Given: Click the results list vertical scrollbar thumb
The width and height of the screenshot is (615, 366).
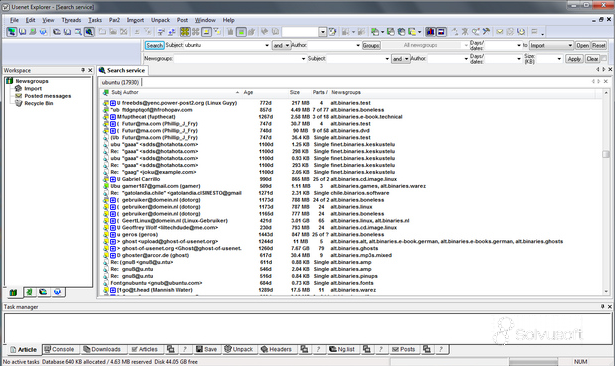Looking at the screenshot, I should click(606, 154).
